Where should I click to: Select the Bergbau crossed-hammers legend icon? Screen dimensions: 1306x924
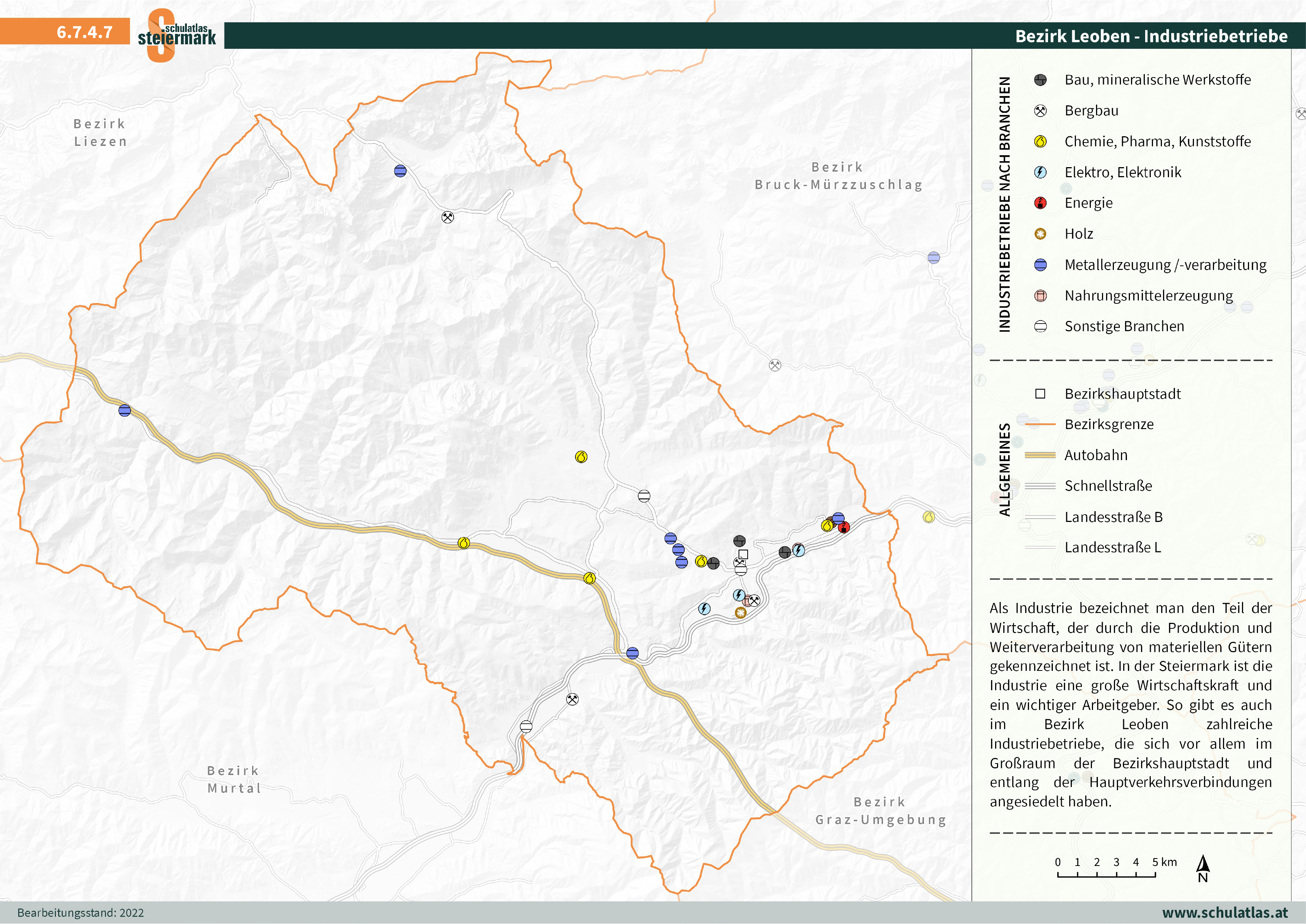pos(1040,111)
